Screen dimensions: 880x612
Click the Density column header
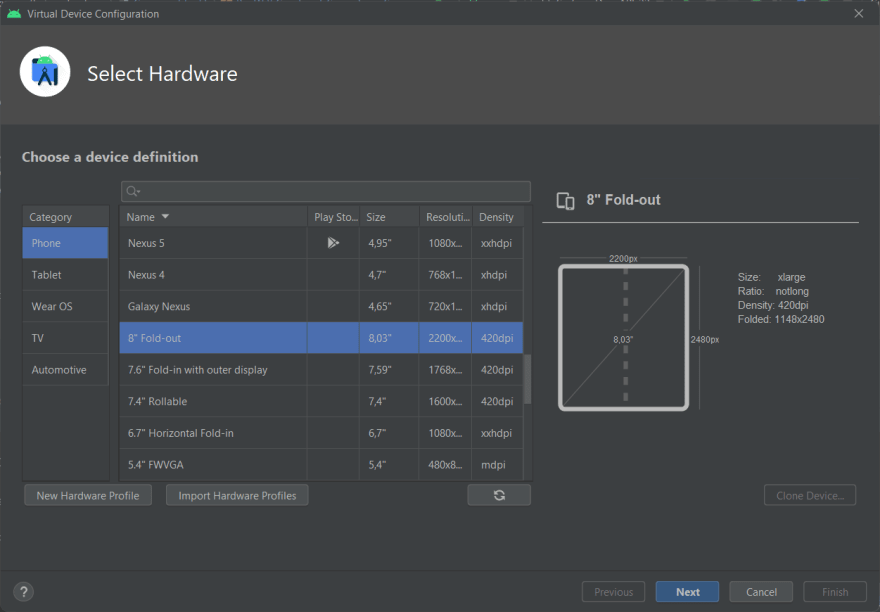[497, 217]
